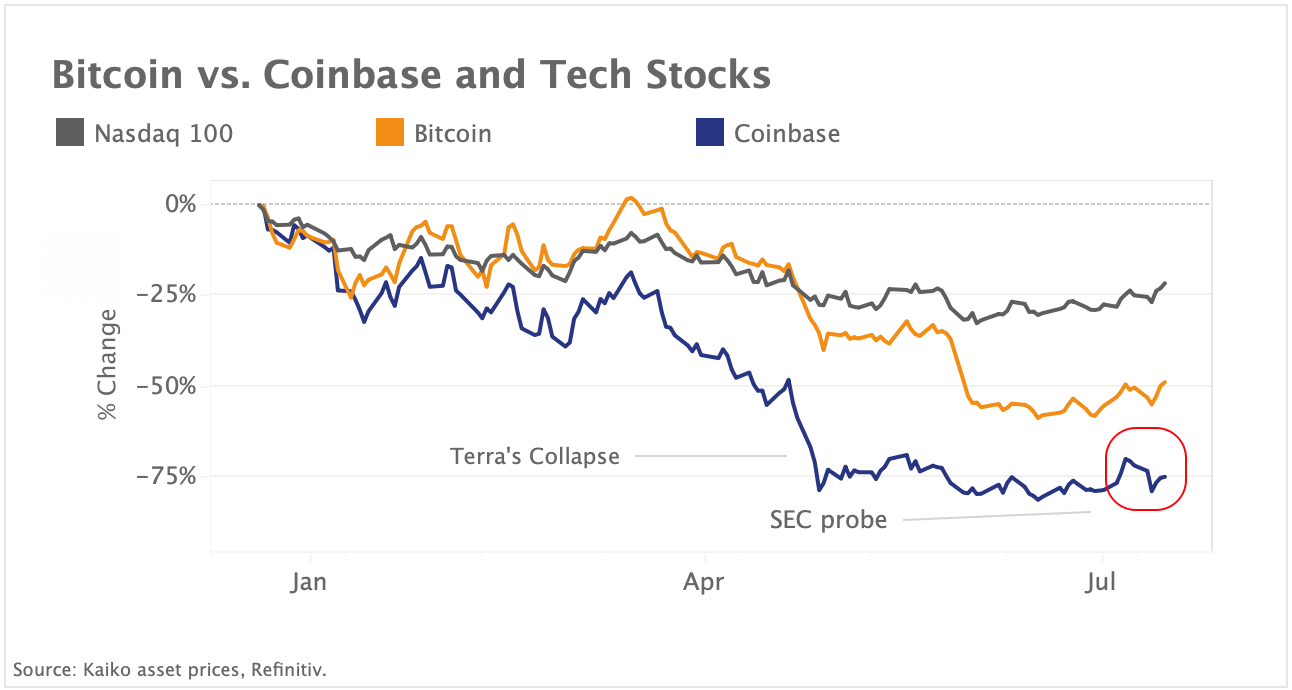The width and height of the screenshot is (1292, 690).
Task: Click the −75% y-axis label
Action: (x=168, y=476)
